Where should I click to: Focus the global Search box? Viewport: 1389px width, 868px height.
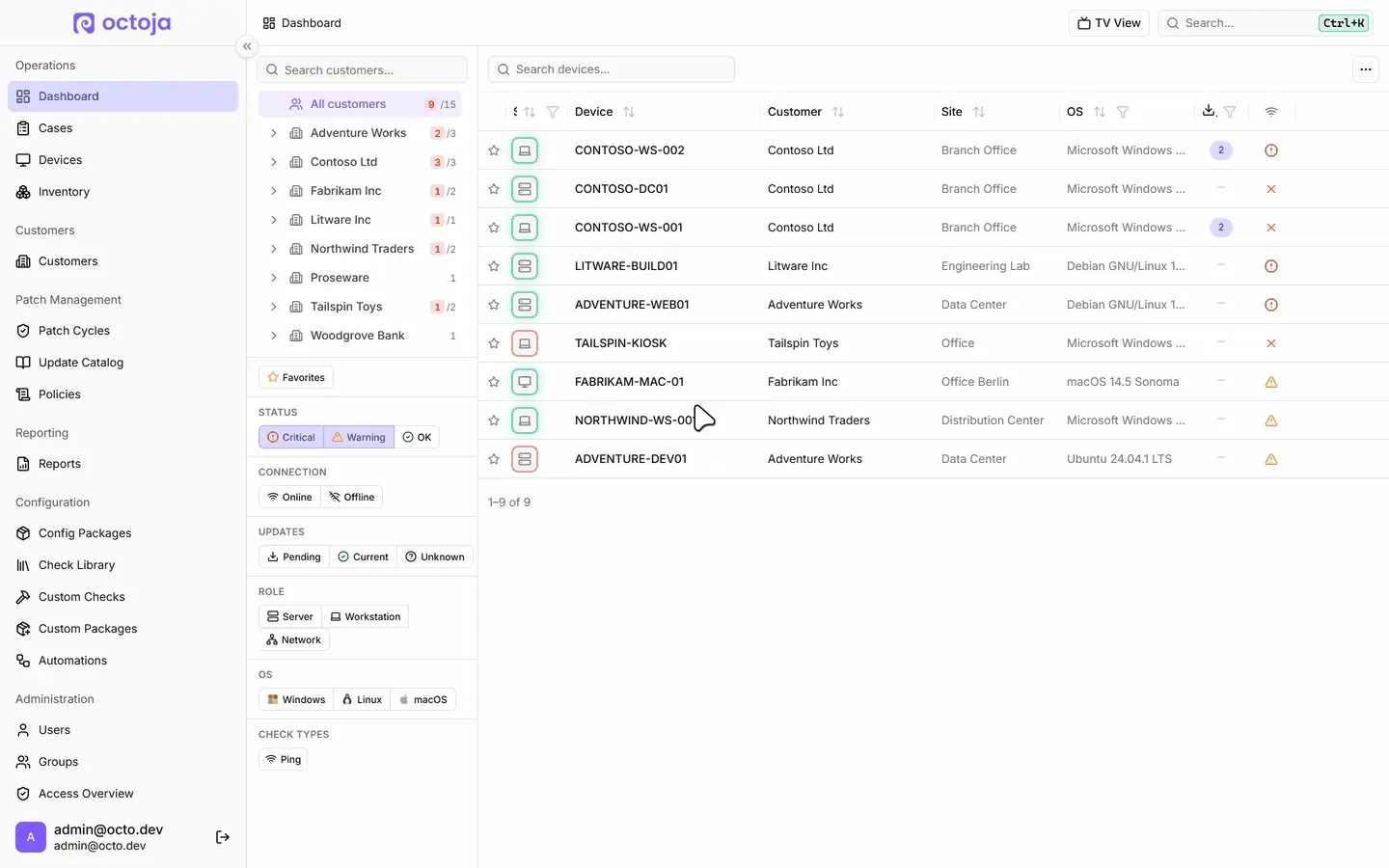pos(1266,23)
